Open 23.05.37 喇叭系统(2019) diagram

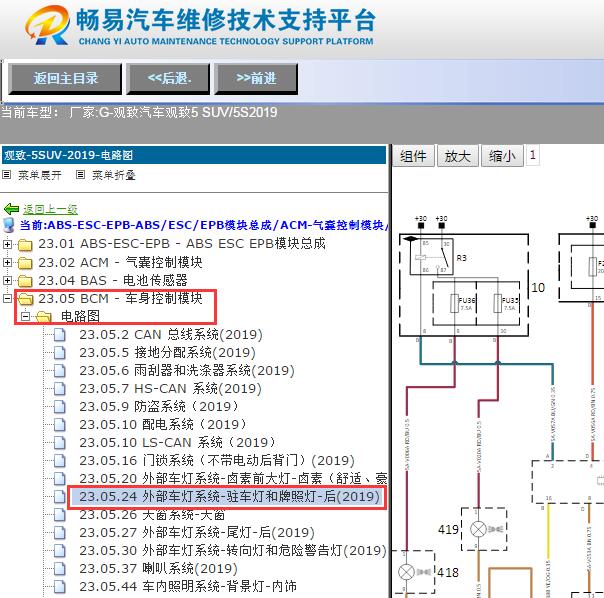click(158, 568)
